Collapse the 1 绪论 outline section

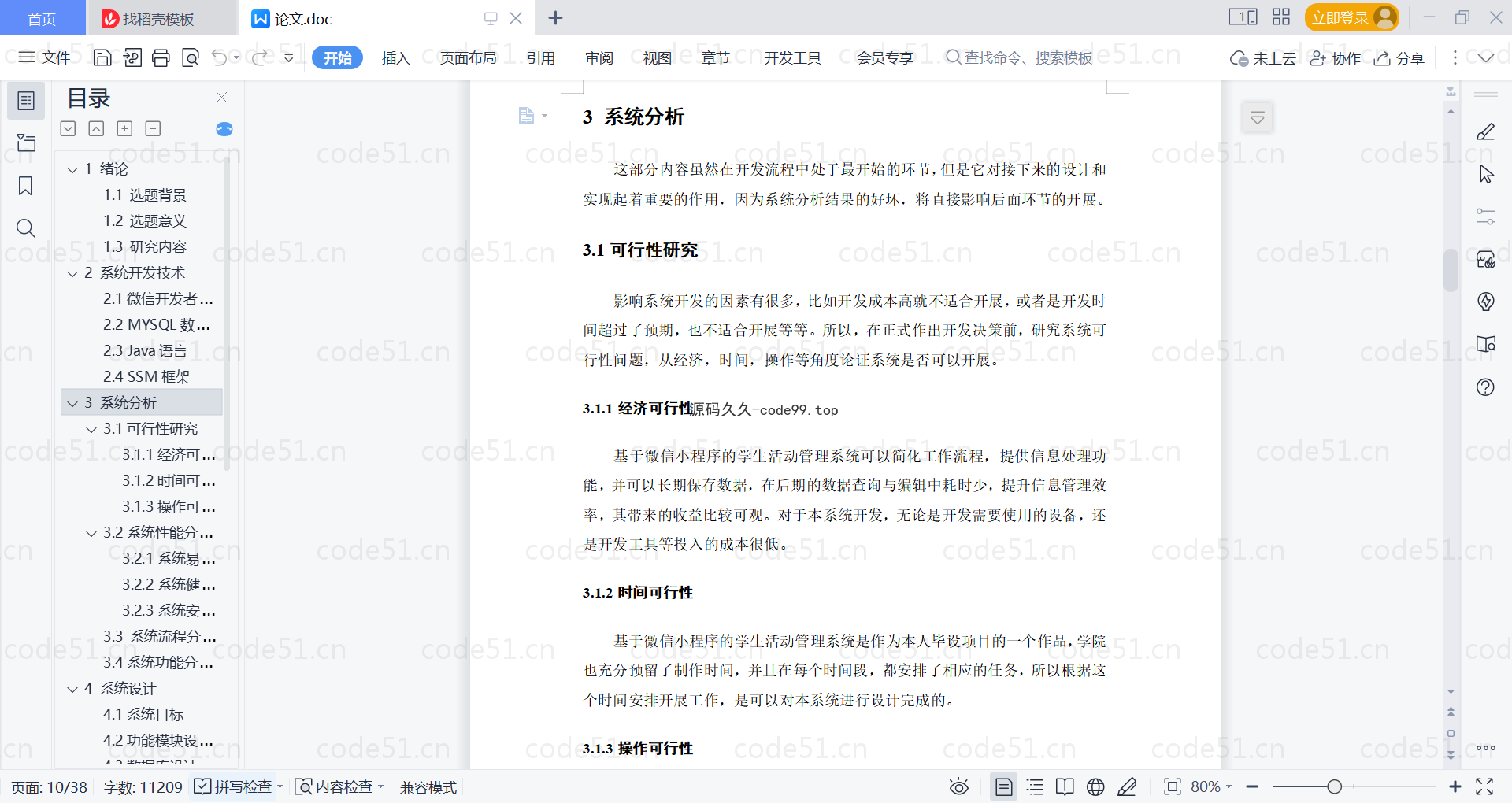click(72, 169)
